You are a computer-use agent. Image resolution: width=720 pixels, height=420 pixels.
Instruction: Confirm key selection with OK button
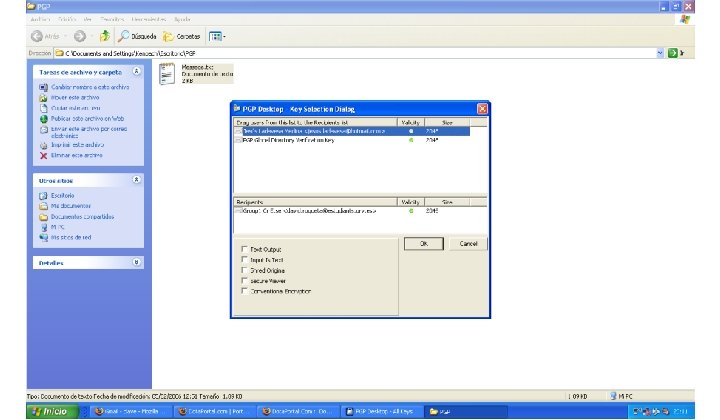pyautogui.click(x=424, y=244)
